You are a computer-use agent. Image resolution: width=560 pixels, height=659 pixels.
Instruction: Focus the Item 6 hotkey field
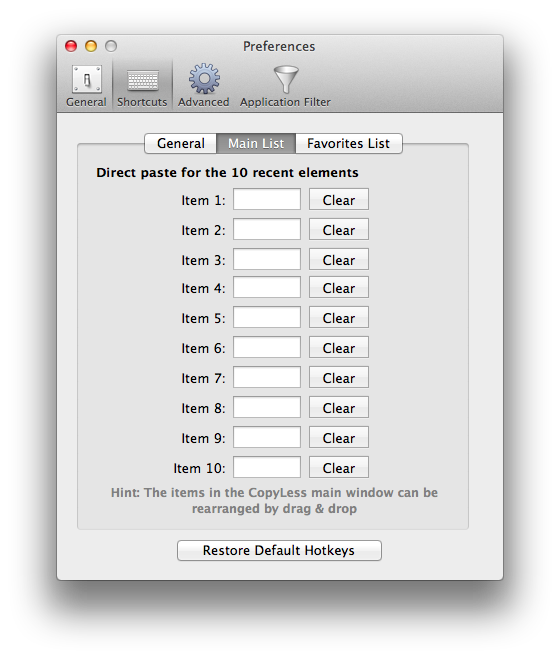pos(267,347)
